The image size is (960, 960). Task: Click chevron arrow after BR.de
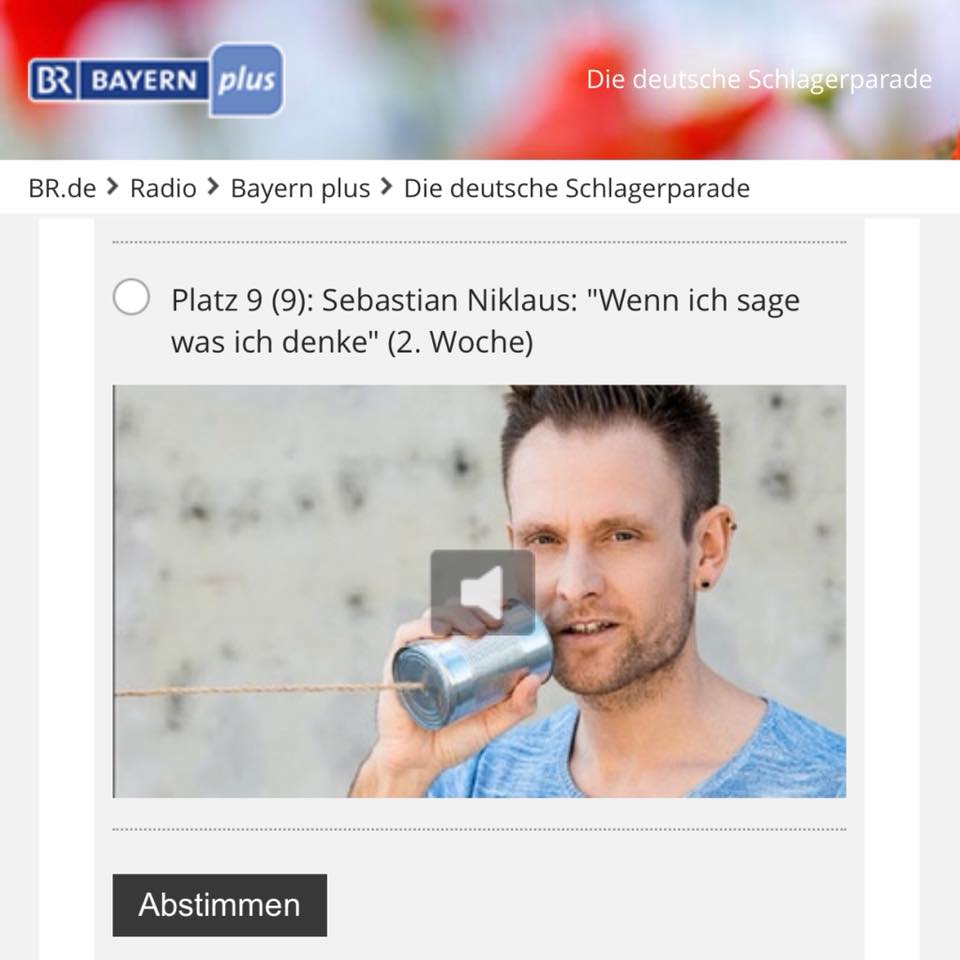(x=113, y=187)
